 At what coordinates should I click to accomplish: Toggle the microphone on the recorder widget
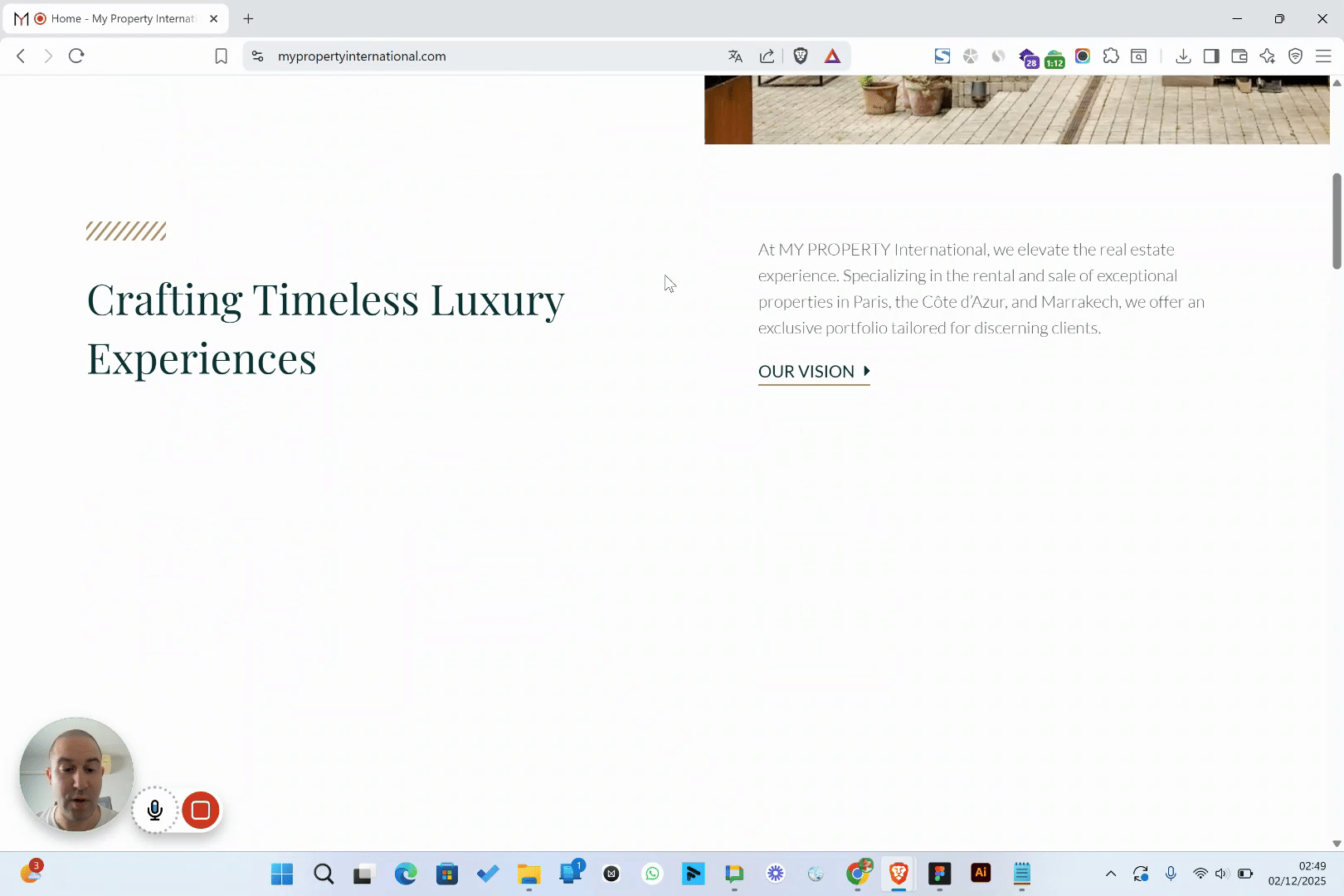click(x=155, y=810)
